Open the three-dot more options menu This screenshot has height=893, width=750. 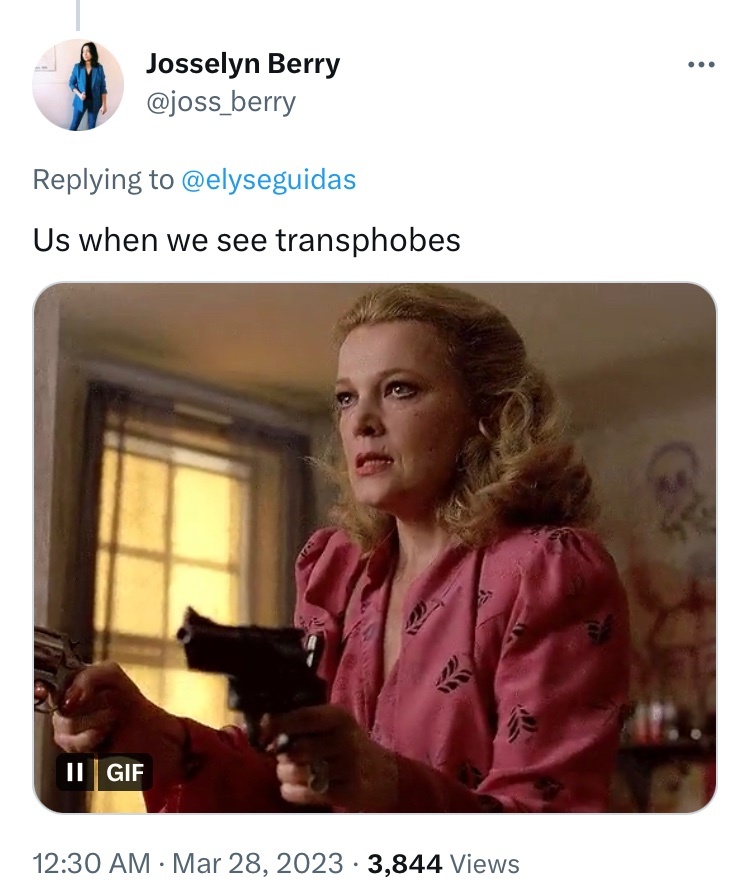[701, 65]
